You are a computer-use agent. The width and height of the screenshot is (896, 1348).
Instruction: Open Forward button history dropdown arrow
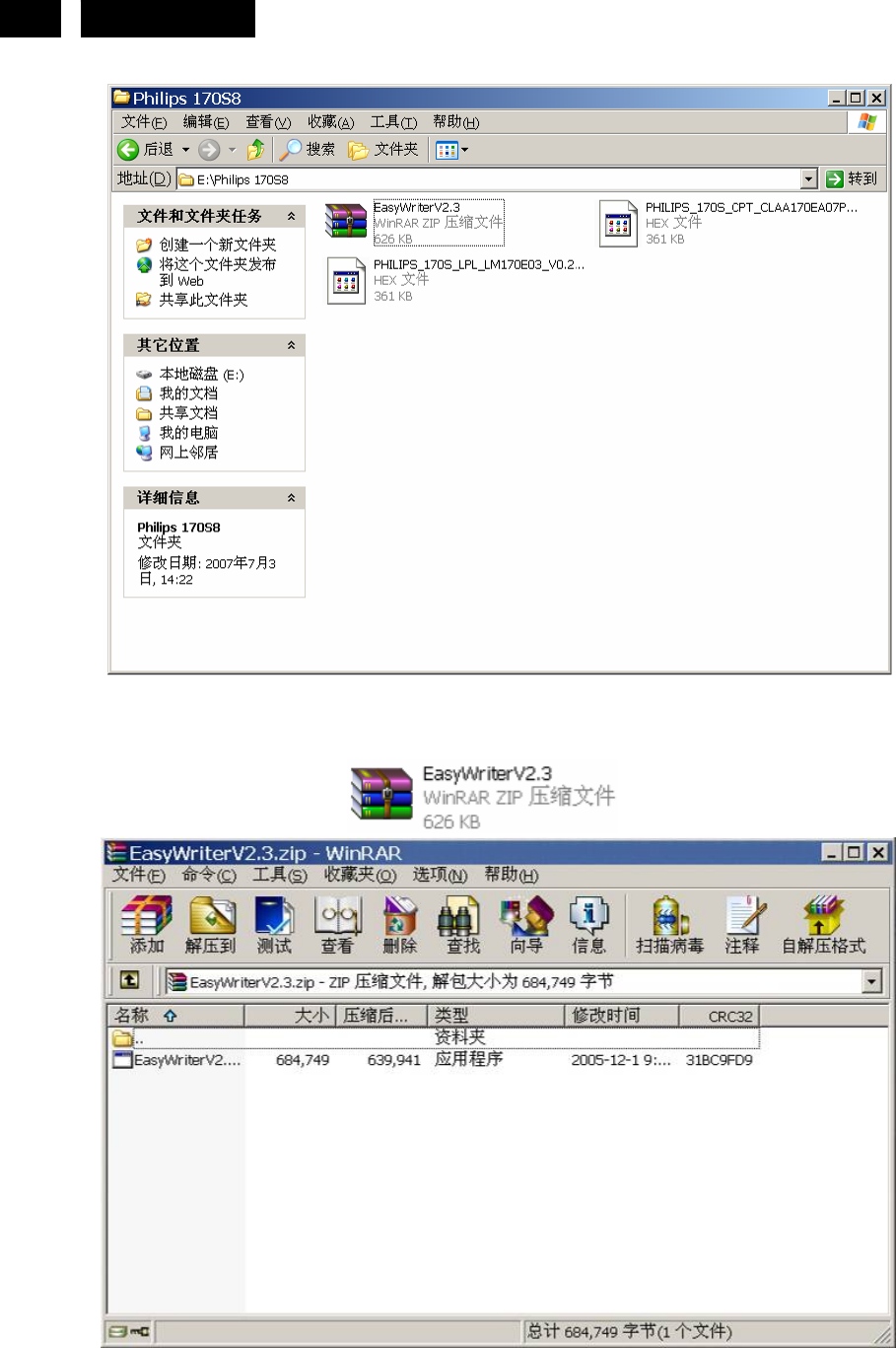[x=233, y=150]
